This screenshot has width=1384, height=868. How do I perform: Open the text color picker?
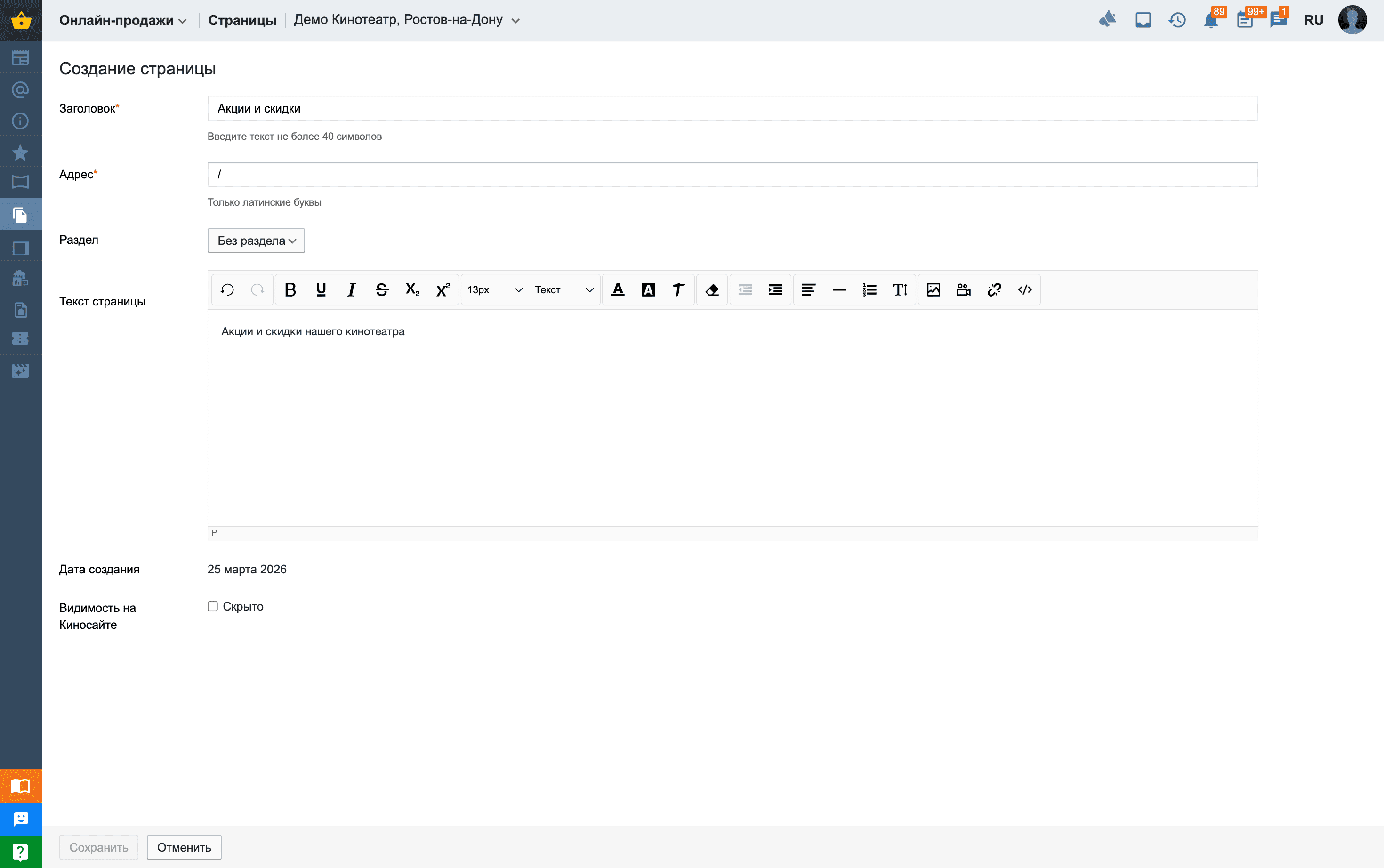pyautogui.click(x=618, y=290)
